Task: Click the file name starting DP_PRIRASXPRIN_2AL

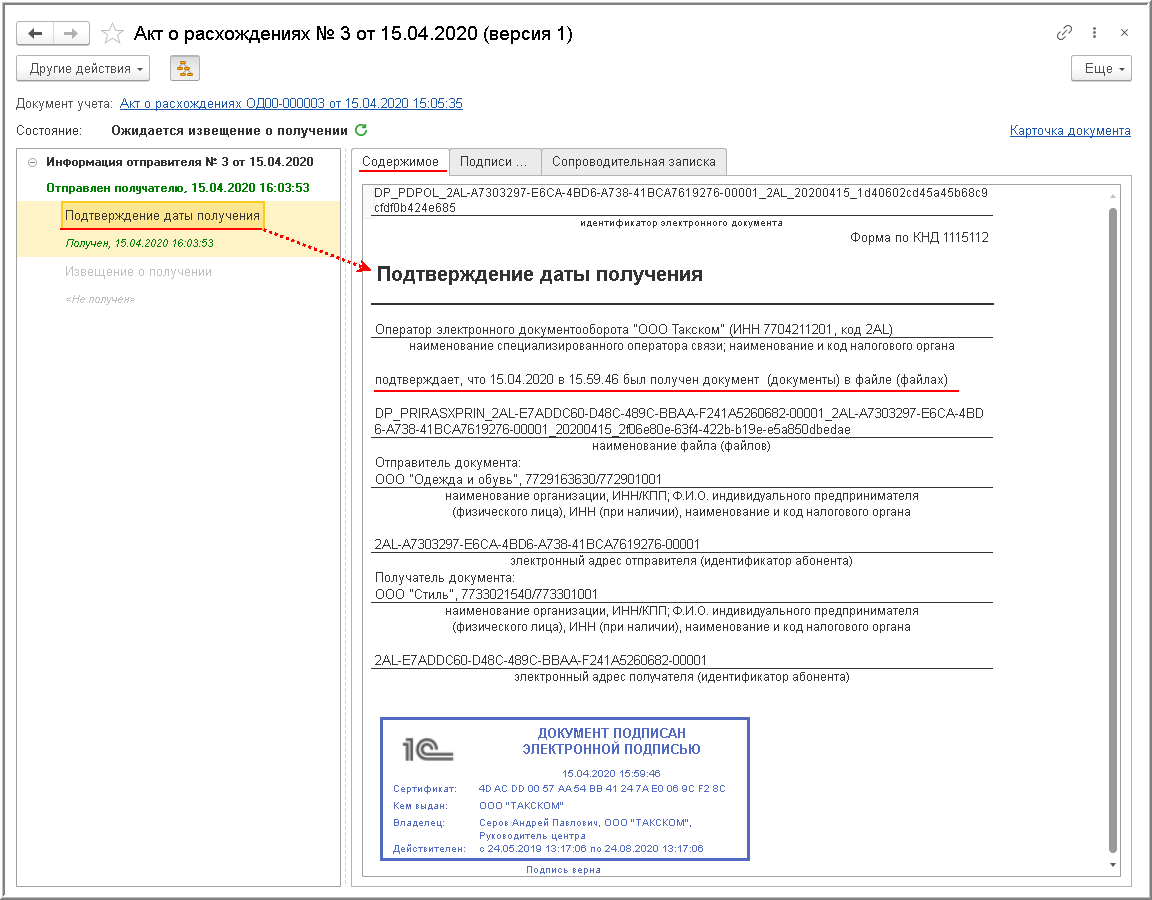Action: (x=679, y=421)
